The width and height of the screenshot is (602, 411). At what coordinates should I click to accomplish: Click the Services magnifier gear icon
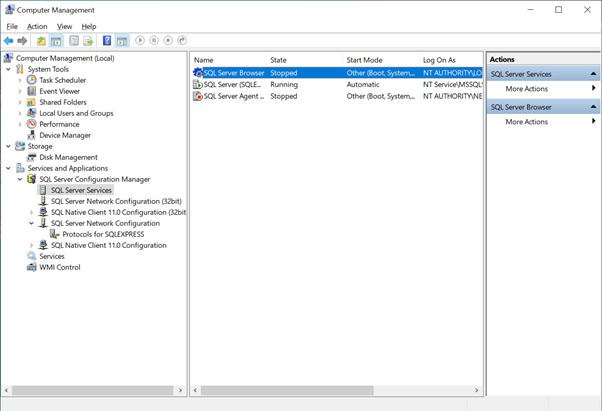(x=31, y=256)
